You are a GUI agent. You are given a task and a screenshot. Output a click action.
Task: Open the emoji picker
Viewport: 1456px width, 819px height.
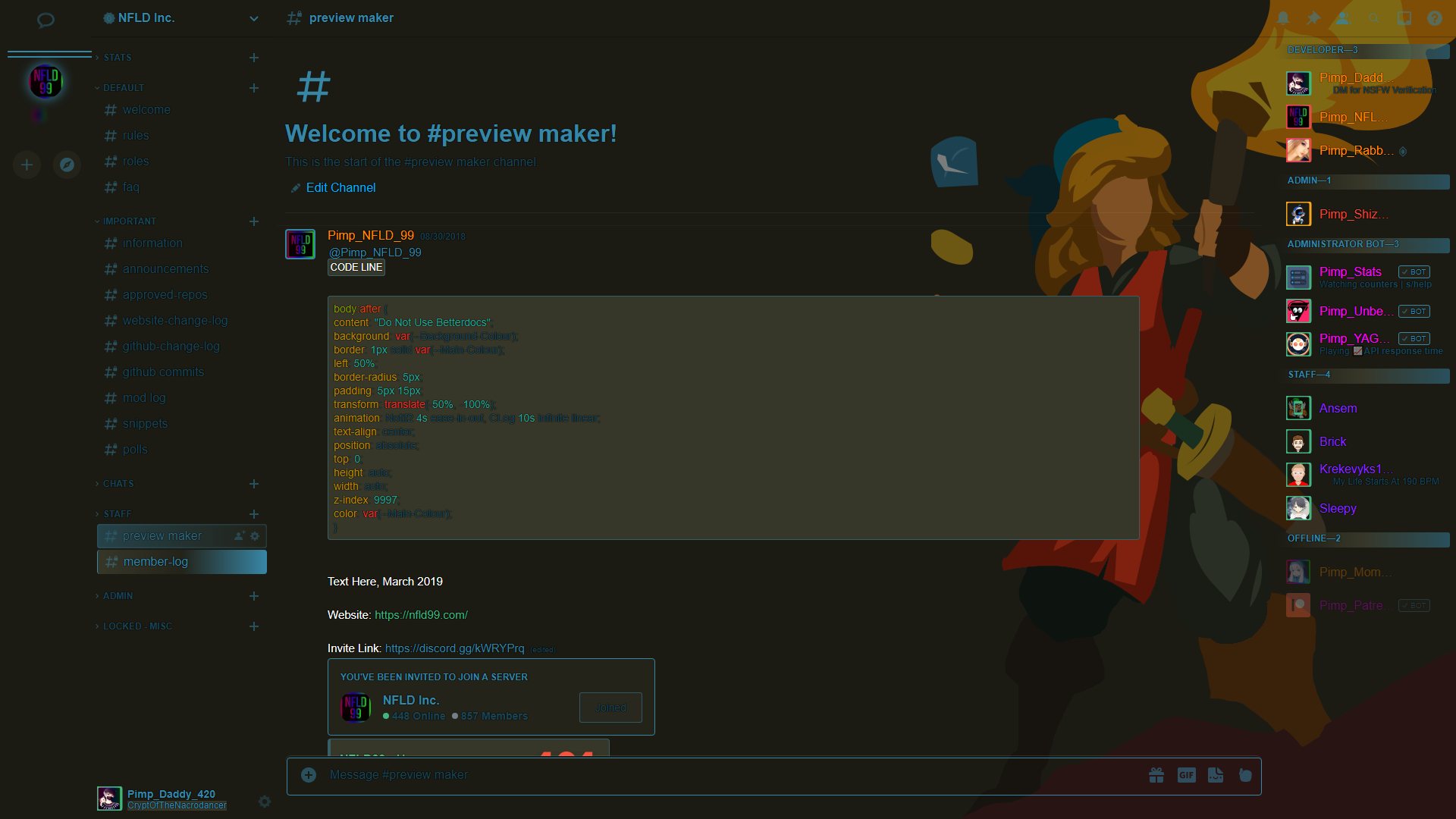(x=1245, y=775)
